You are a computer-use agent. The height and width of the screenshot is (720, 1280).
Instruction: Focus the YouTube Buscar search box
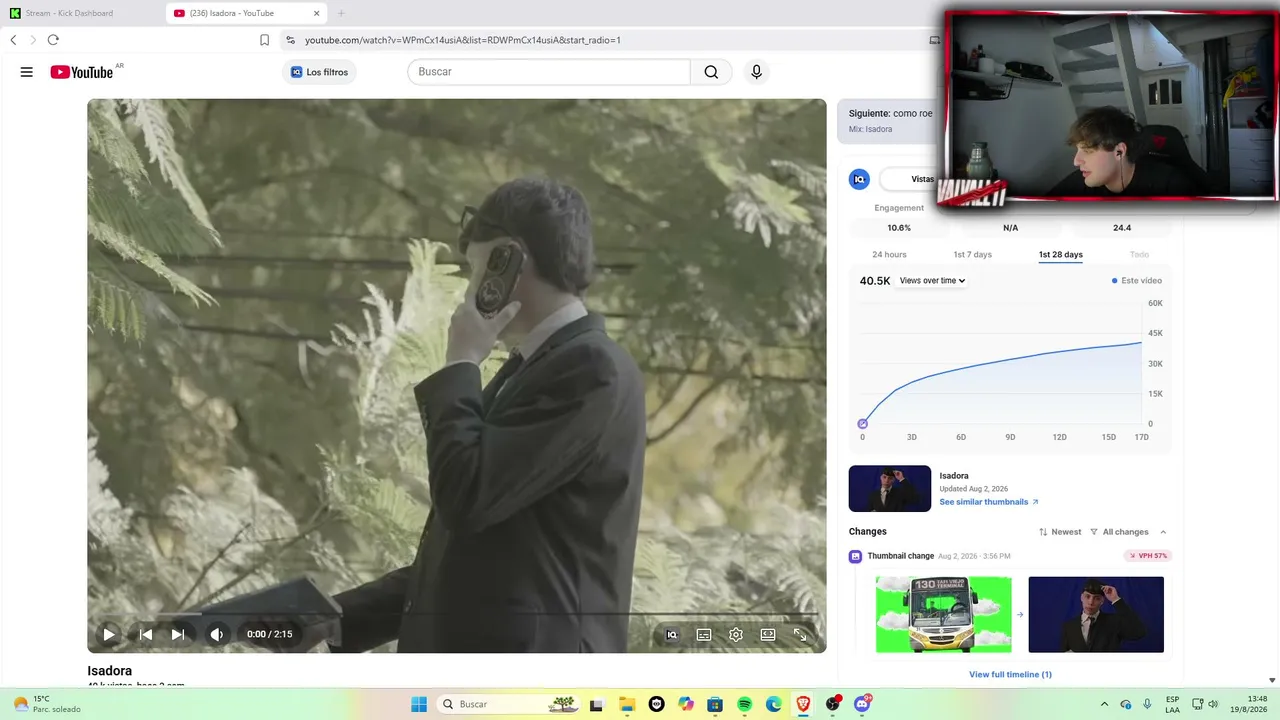click(x=549, y=72)
